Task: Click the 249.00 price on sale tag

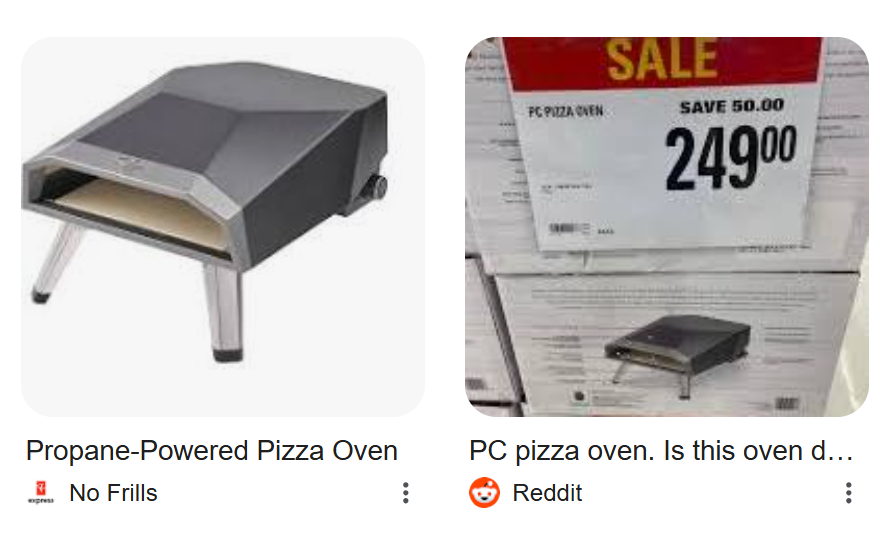Action: coord(730,158)
